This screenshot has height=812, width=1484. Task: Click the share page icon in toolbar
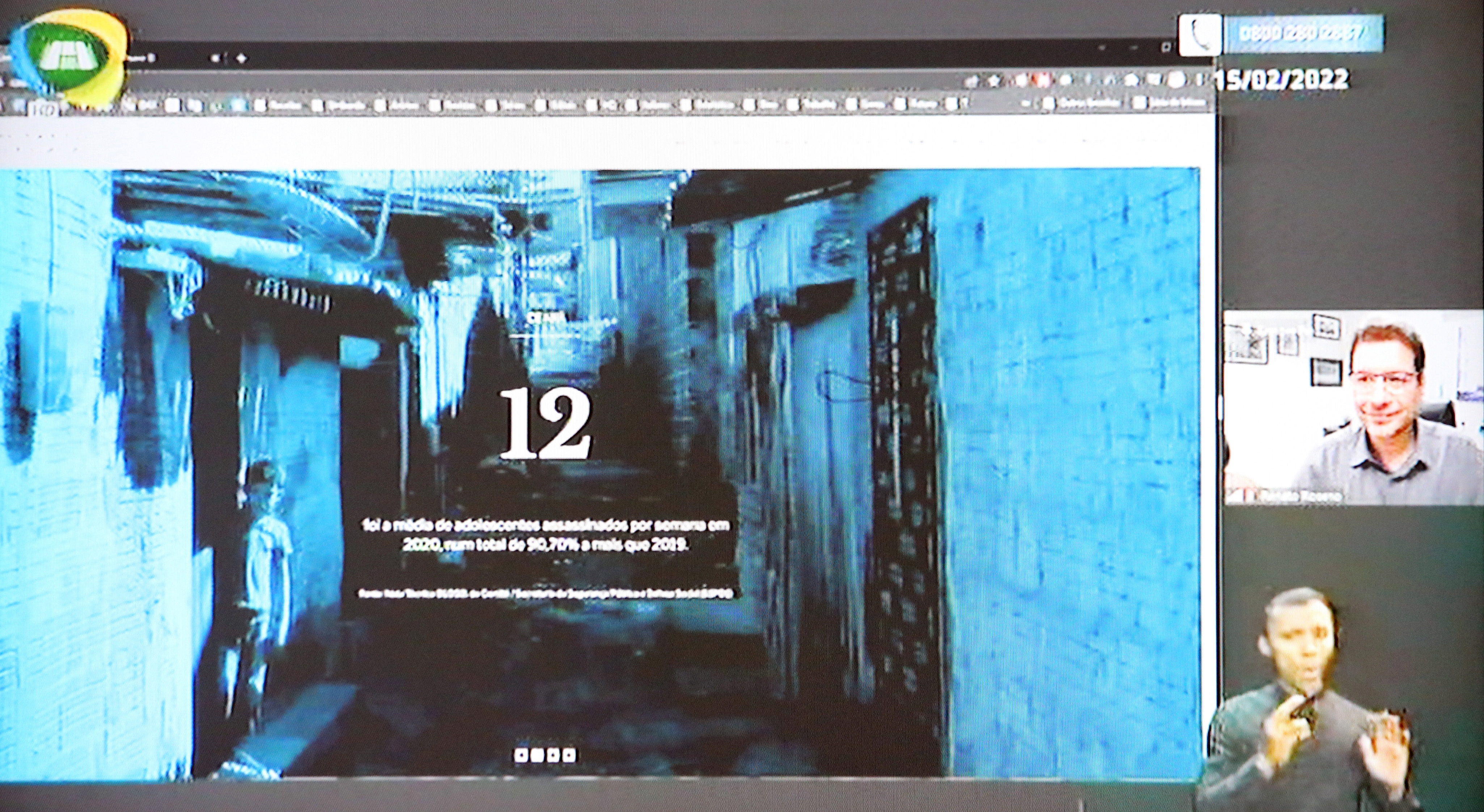[972, 82]
